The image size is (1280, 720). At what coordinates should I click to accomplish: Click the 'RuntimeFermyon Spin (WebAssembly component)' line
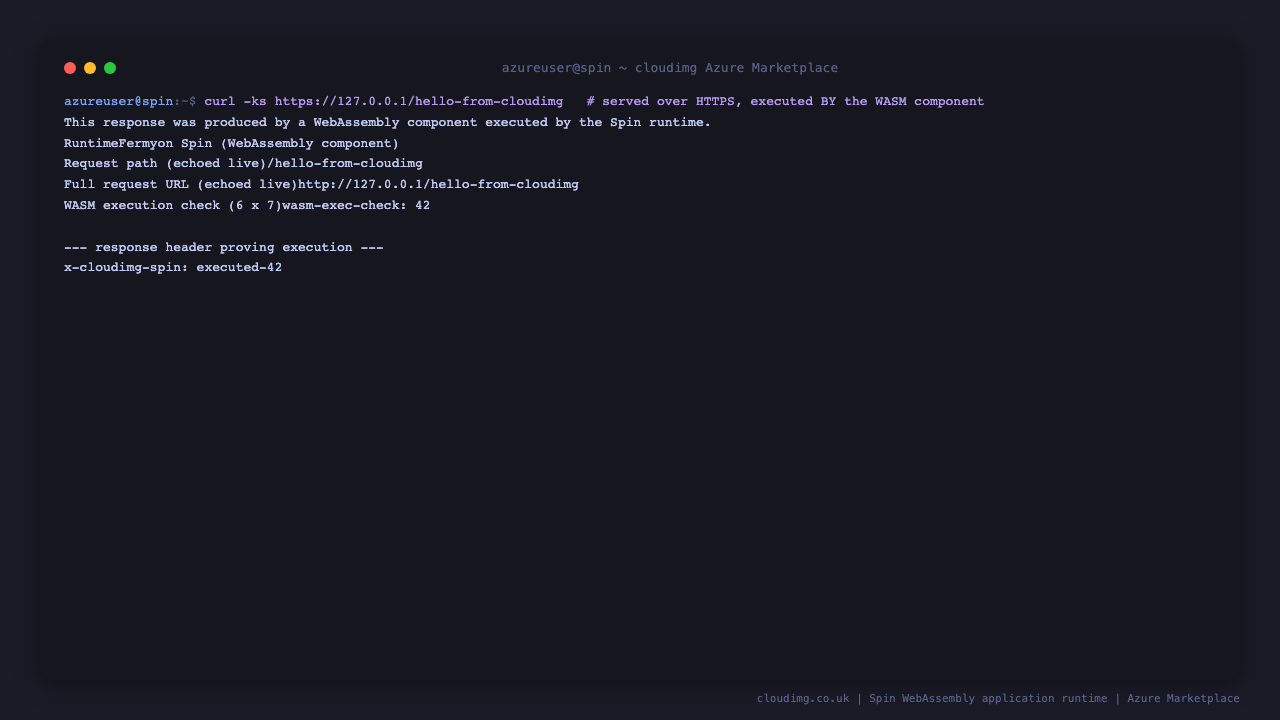[232, 143]
